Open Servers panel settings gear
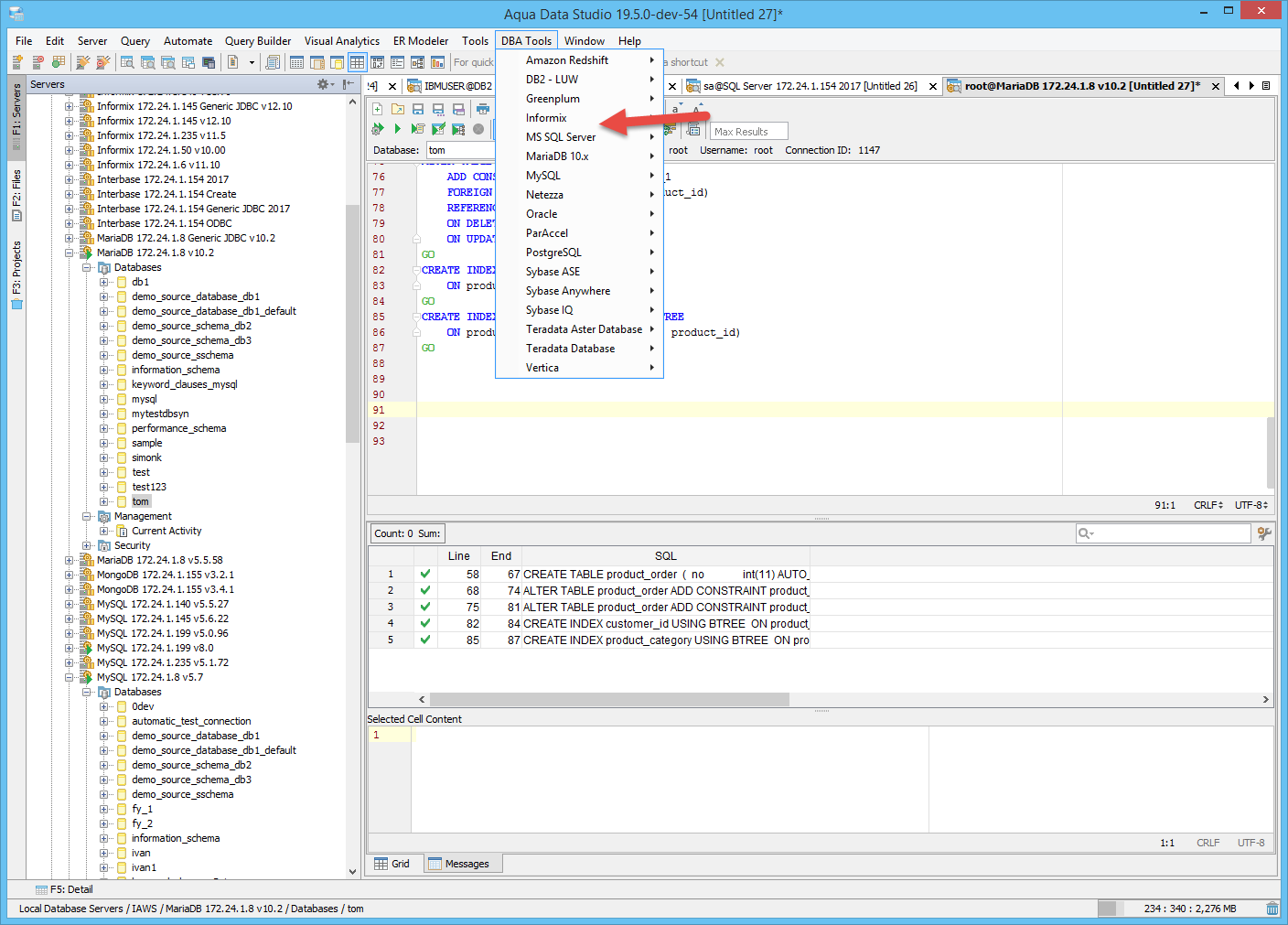This screenshot has height=925, width=1288. (x=323, y=84)
